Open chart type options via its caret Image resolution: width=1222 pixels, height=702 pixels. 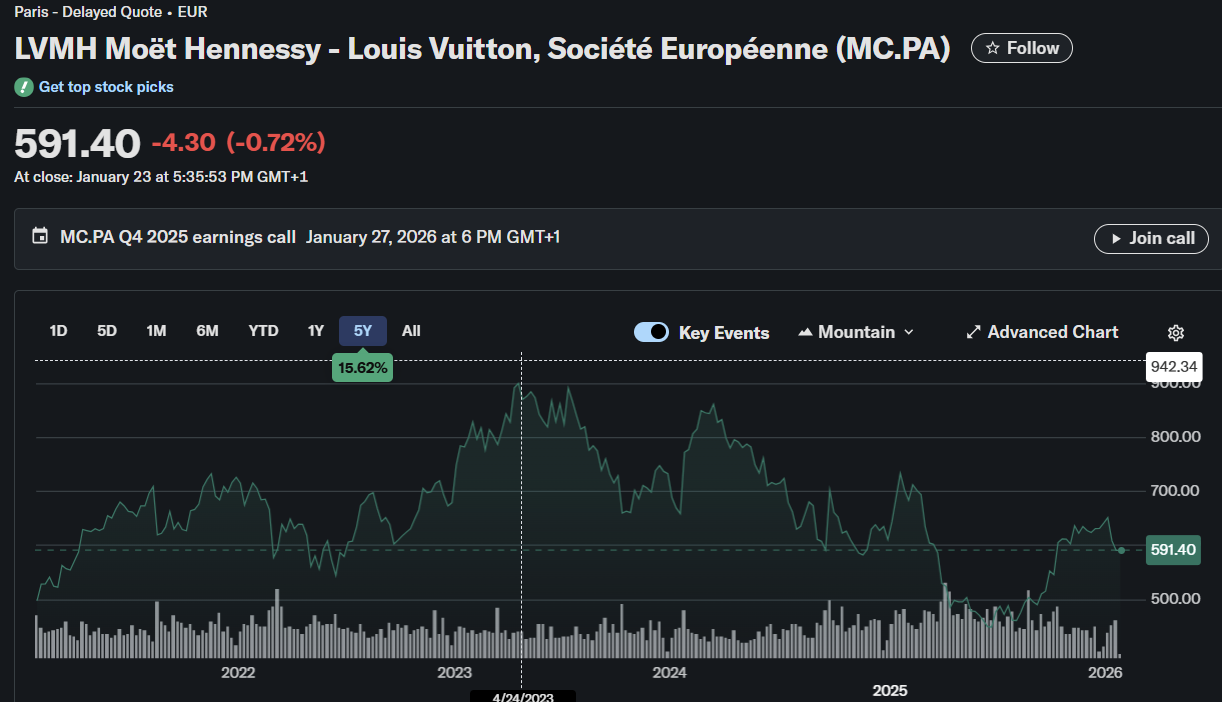(x=908, y=331)
